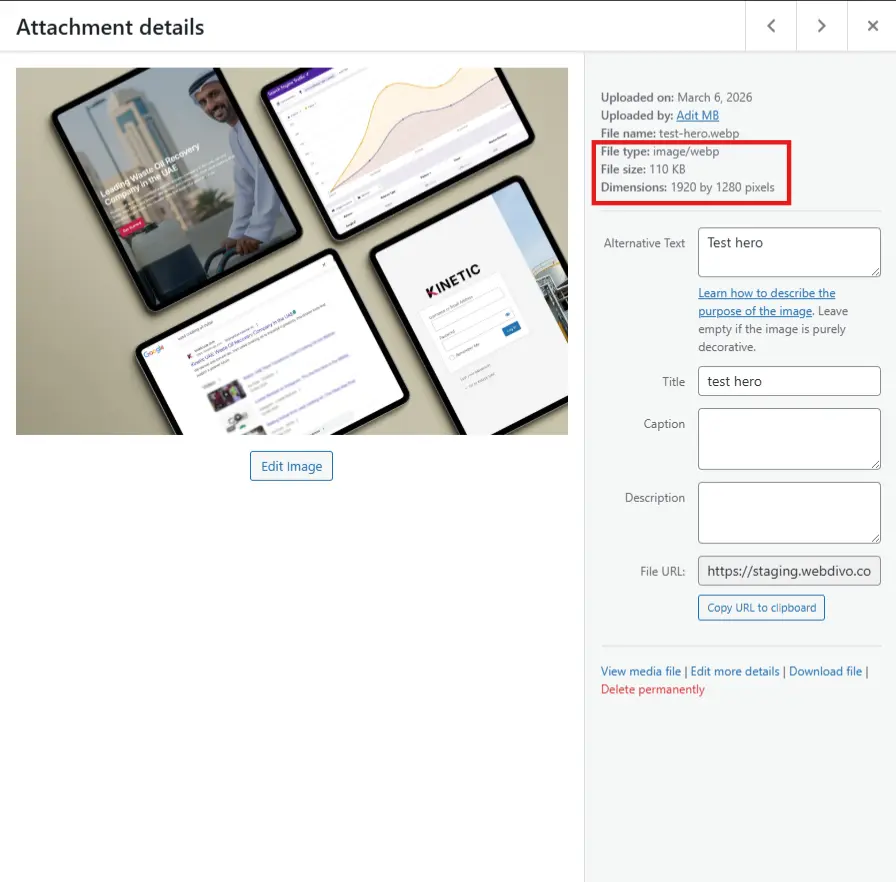The height and width of the screenshot is (882, 896).
Task: Click the test-hero image preview
Action: coord(291,250)
